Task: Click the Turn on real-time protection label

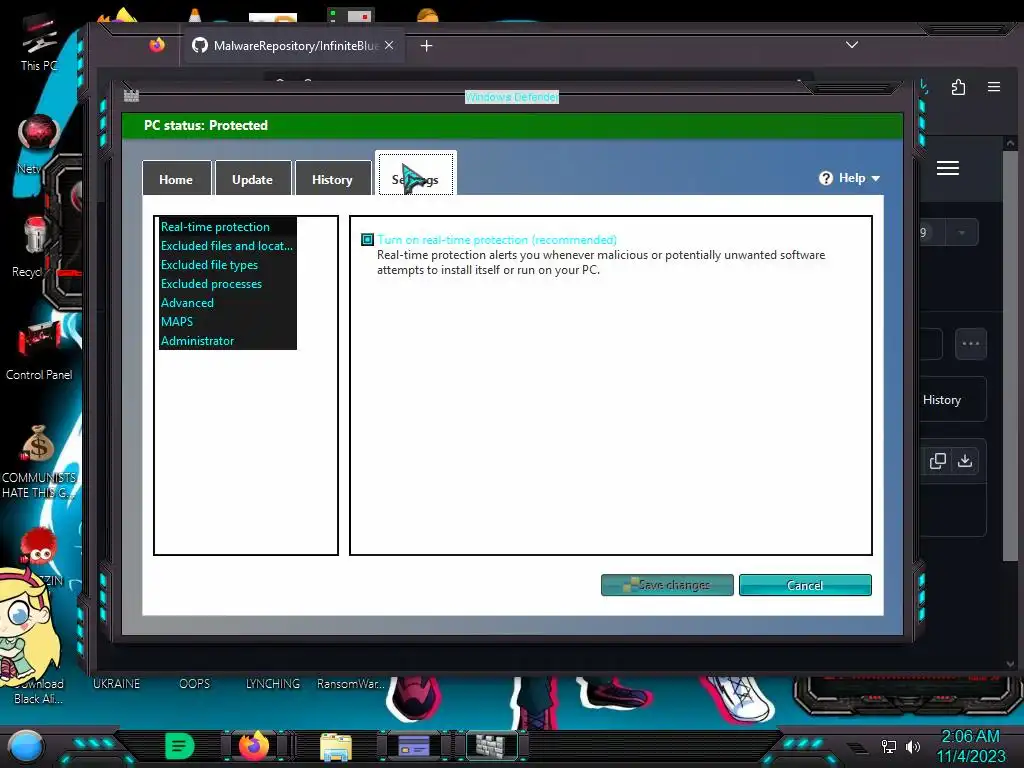Action: [x=497, y=240]
